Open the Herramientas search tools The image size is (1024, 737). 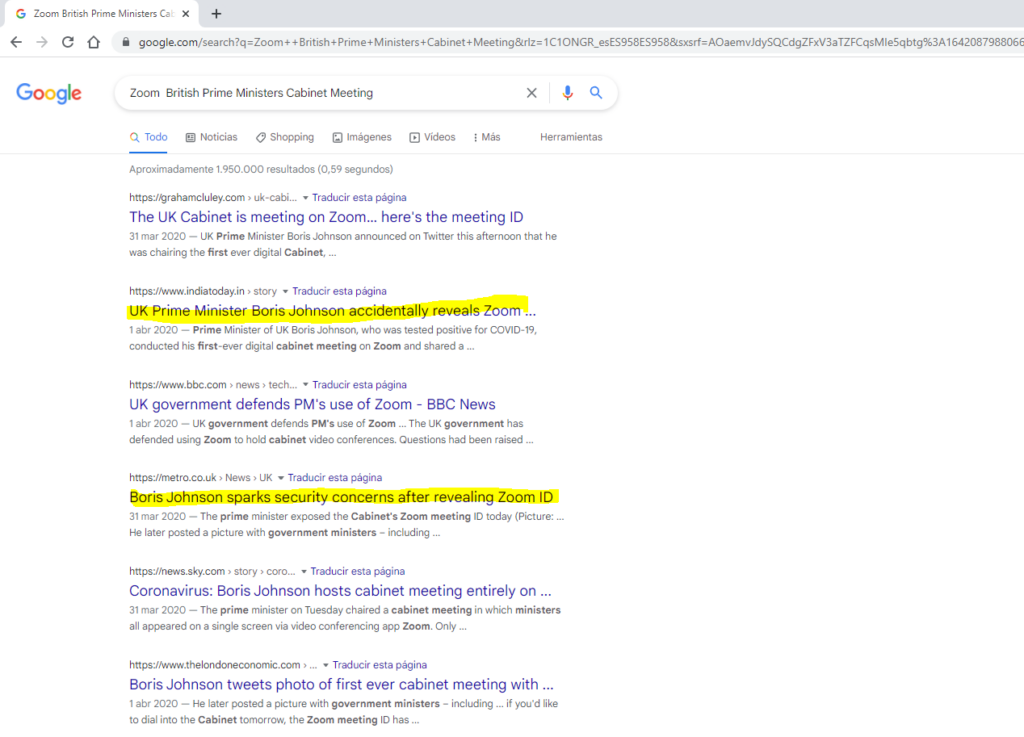tap(571, 137)
